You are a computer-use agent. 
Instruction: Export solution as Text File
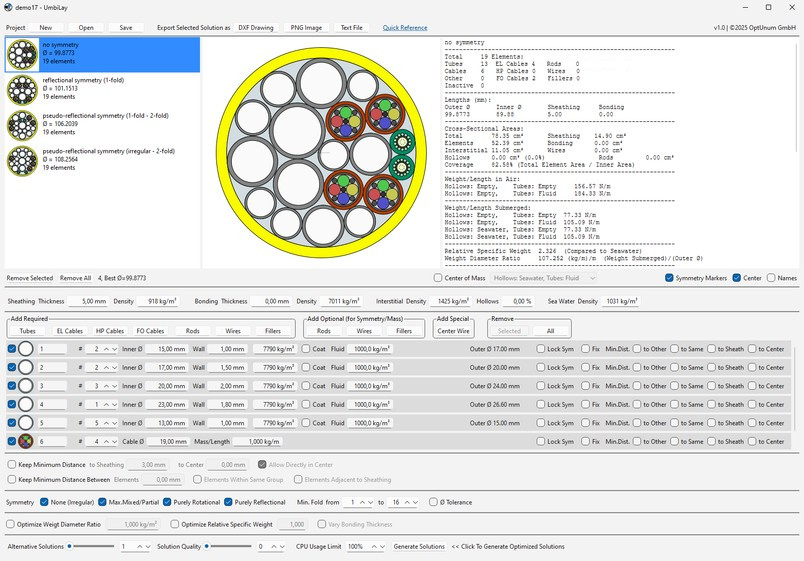(x=351, y=28)
